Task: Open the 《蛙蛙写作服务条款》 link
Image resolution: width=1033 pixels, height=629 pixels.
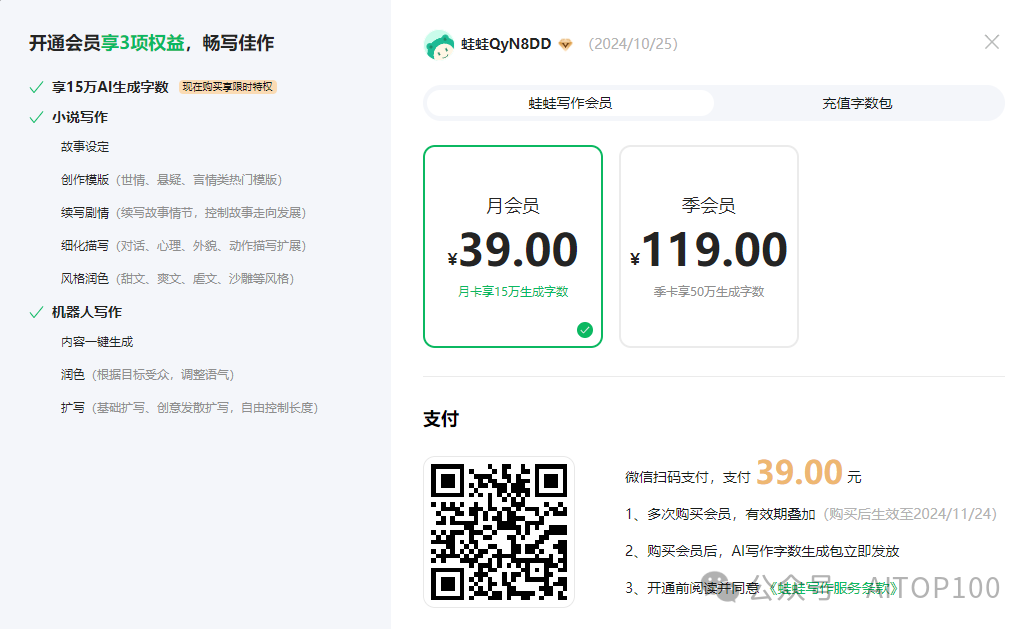Action: tap(834, 588)
